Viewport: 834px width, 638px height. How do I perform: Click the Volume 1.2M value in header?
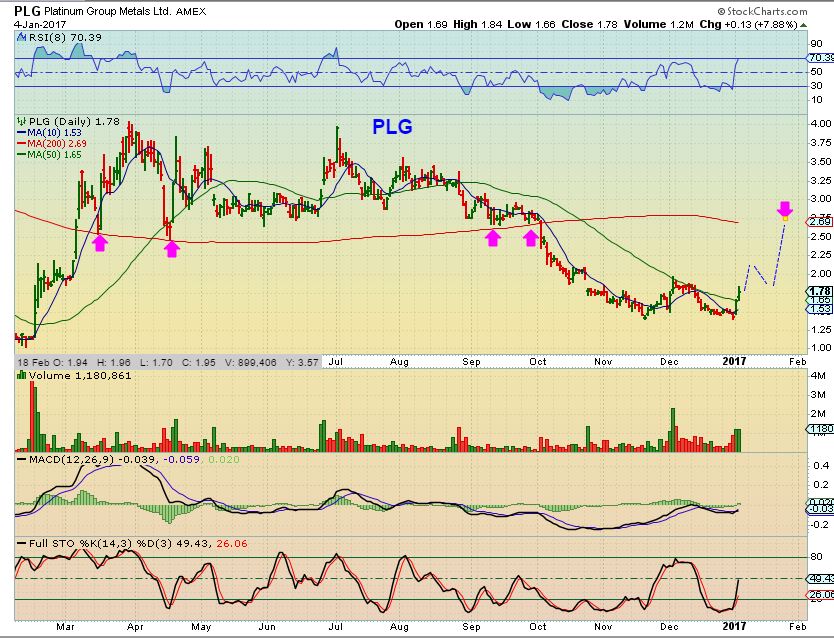tap(658, 24)
